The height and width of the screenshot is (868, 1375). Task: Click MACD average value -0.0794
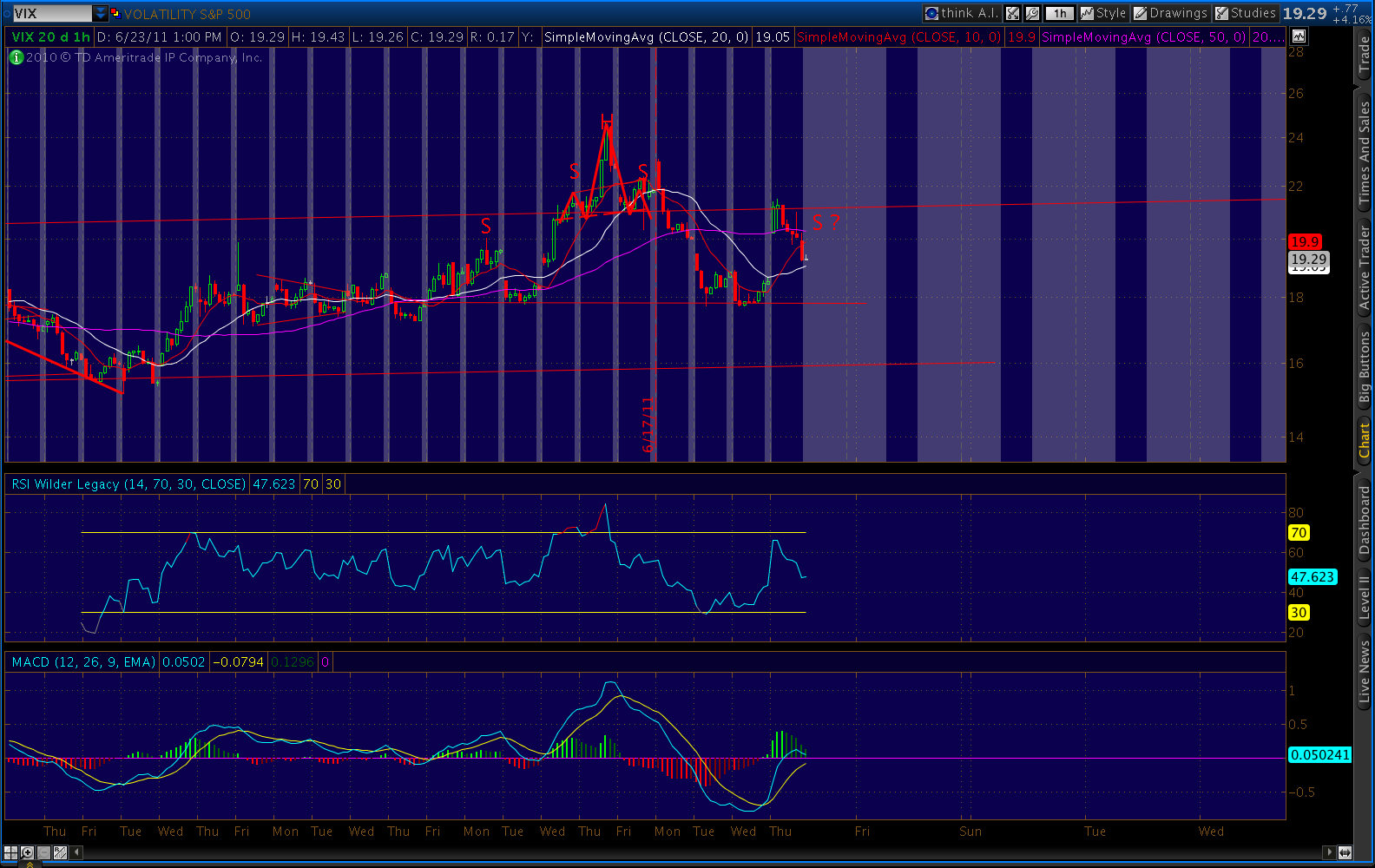pos(239,662)
